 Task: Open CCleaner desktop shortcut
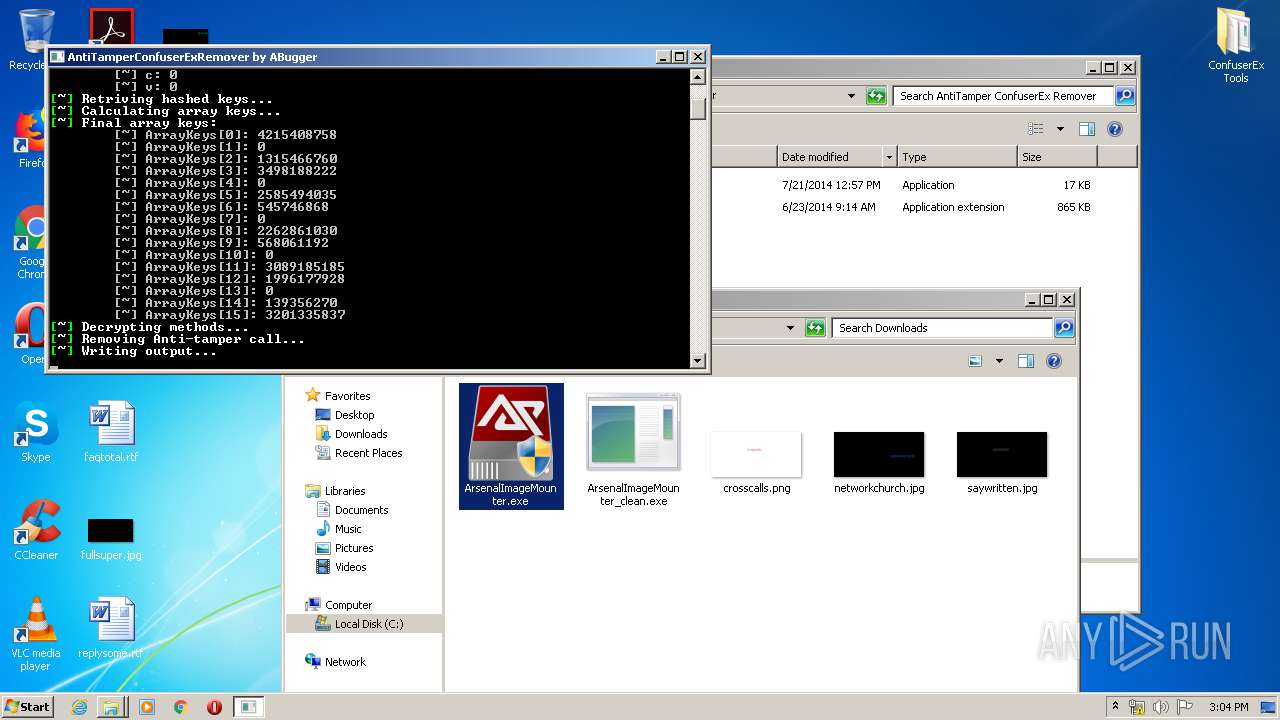(36, 530)
